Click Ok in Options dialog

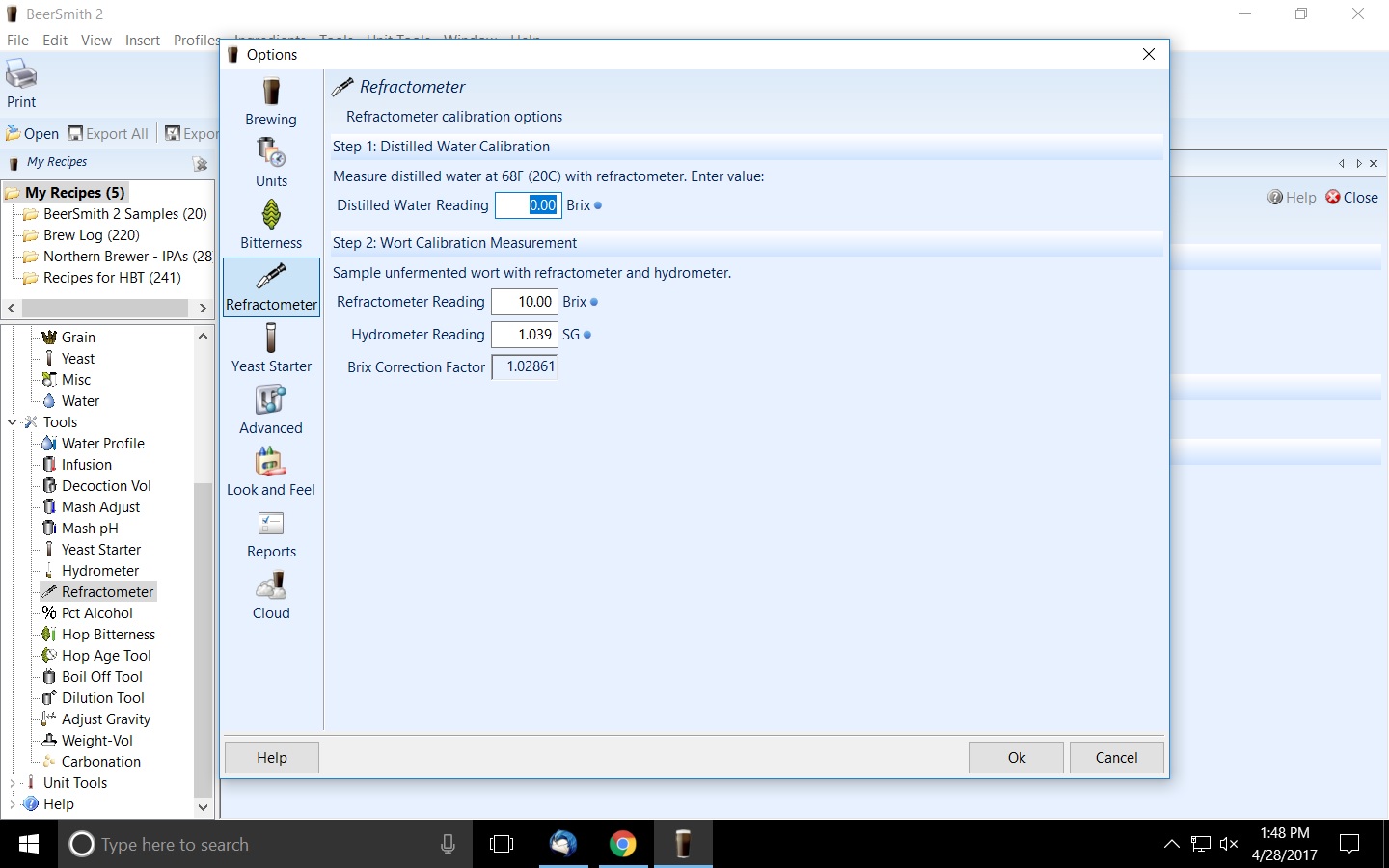tap(1017, 758)
